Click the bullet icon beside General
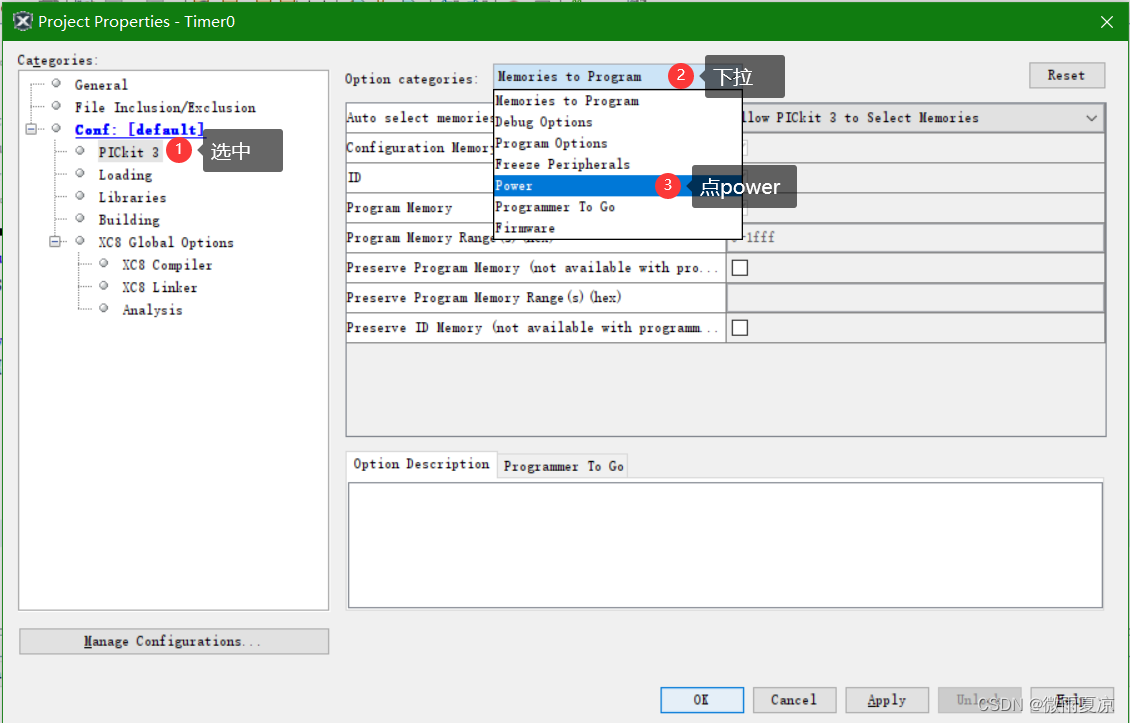The height and width of the screenshot is (723, 1130). 56,84
